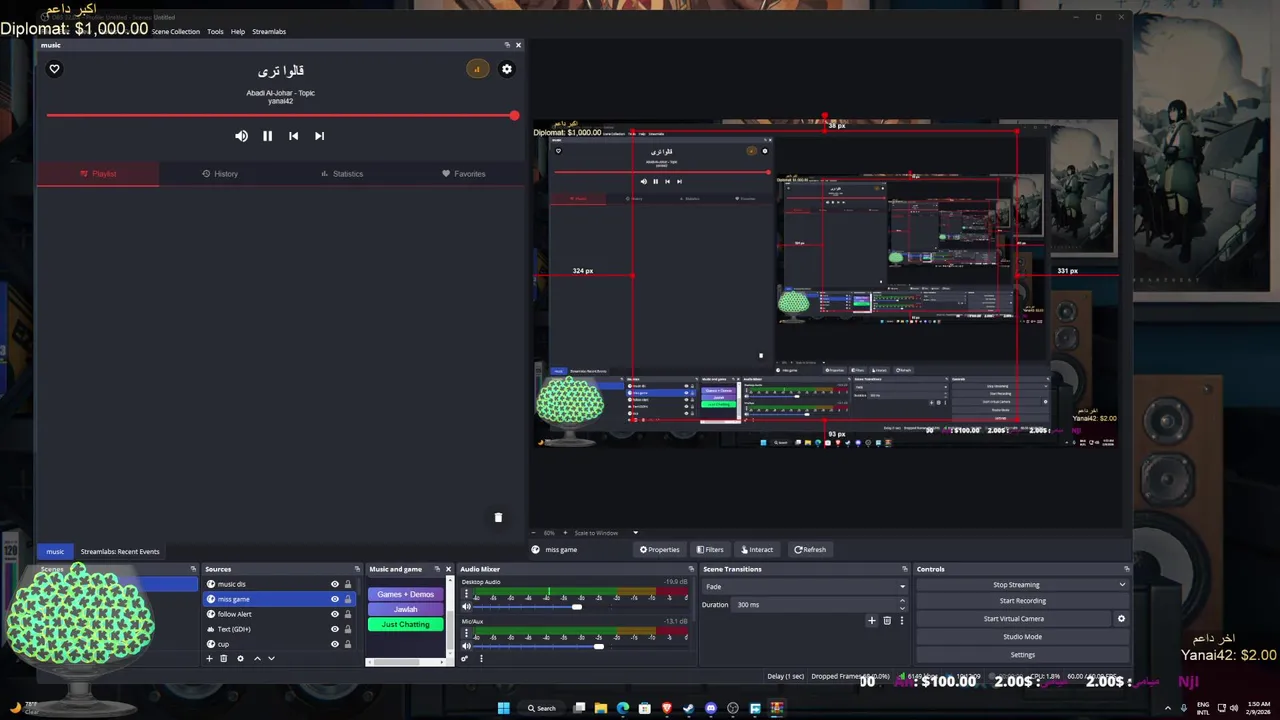The image size is (1280, 720).
Task: Select the Text (GDI+) source
Action: tap(280, 629)
